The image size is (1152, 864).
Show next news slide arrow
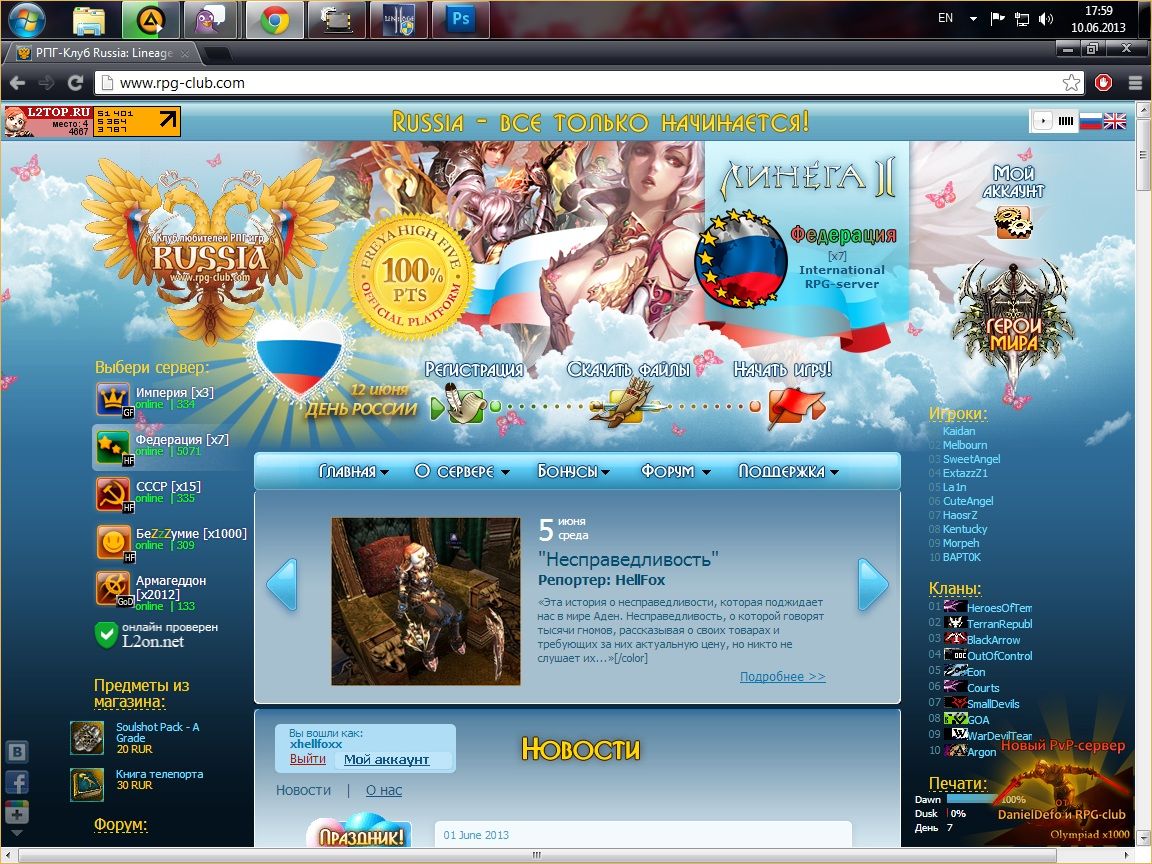pyautogui.click(x=873, y=585)
